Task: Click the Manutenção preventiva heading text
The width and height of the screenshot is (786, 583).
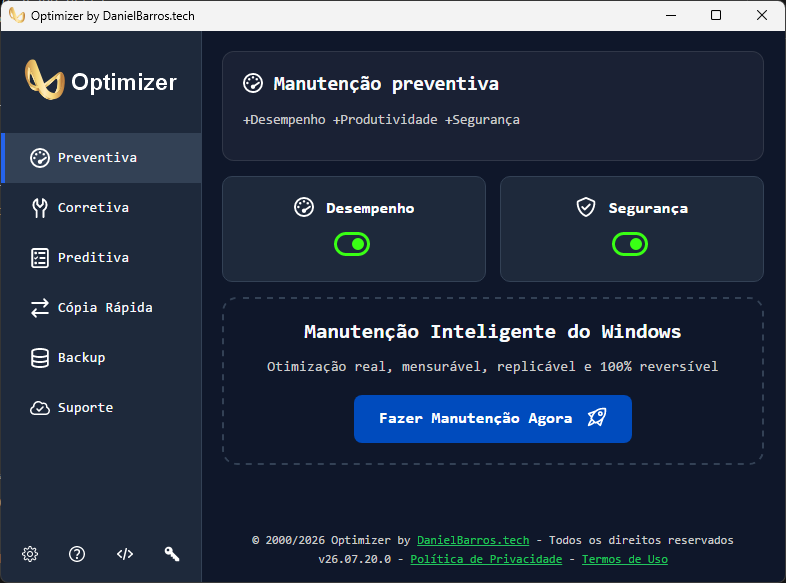Action: click(386, 84)
